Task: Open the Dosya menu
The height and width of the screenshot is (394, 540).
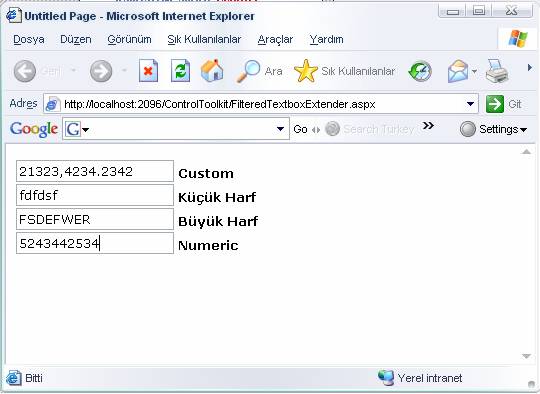Action: click(x=29, y=39)
